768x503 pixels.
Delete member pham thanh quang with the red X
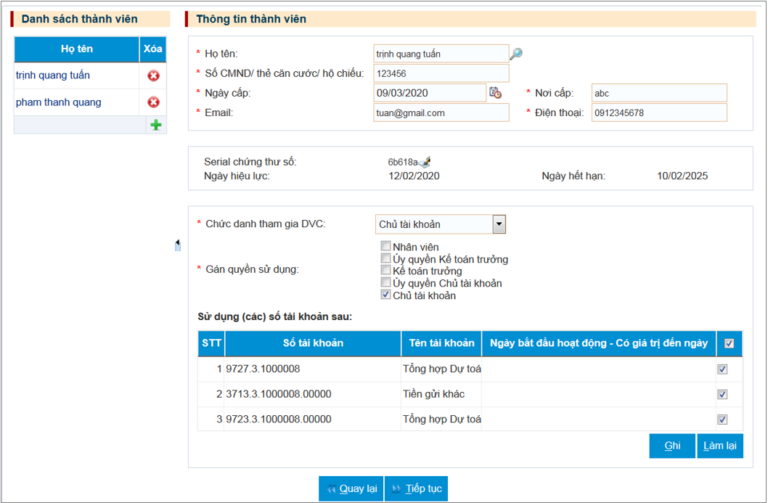[x=153, y=102]
